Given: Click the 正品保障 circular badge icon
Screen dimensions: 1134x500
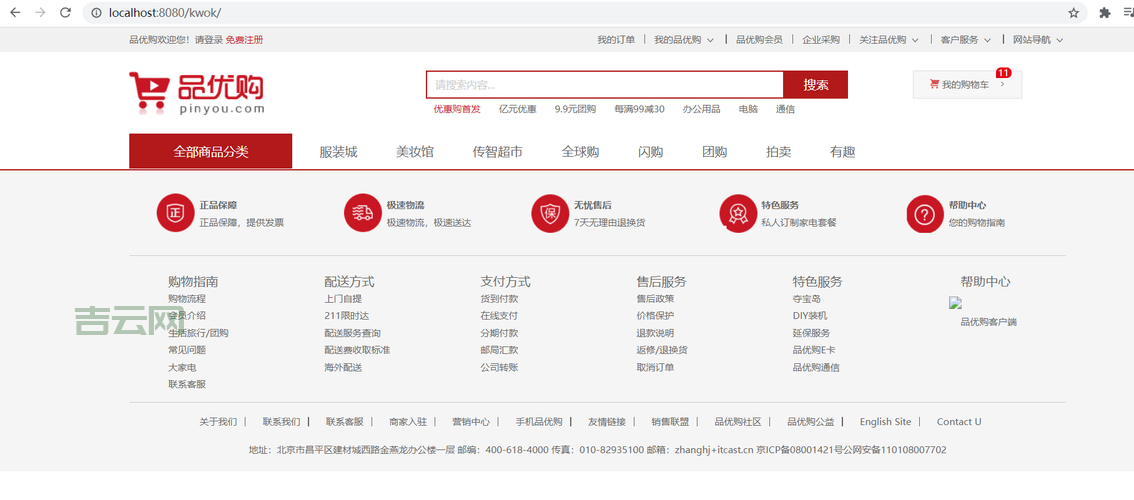Looking at the screenshot, I should pos(175,213).
